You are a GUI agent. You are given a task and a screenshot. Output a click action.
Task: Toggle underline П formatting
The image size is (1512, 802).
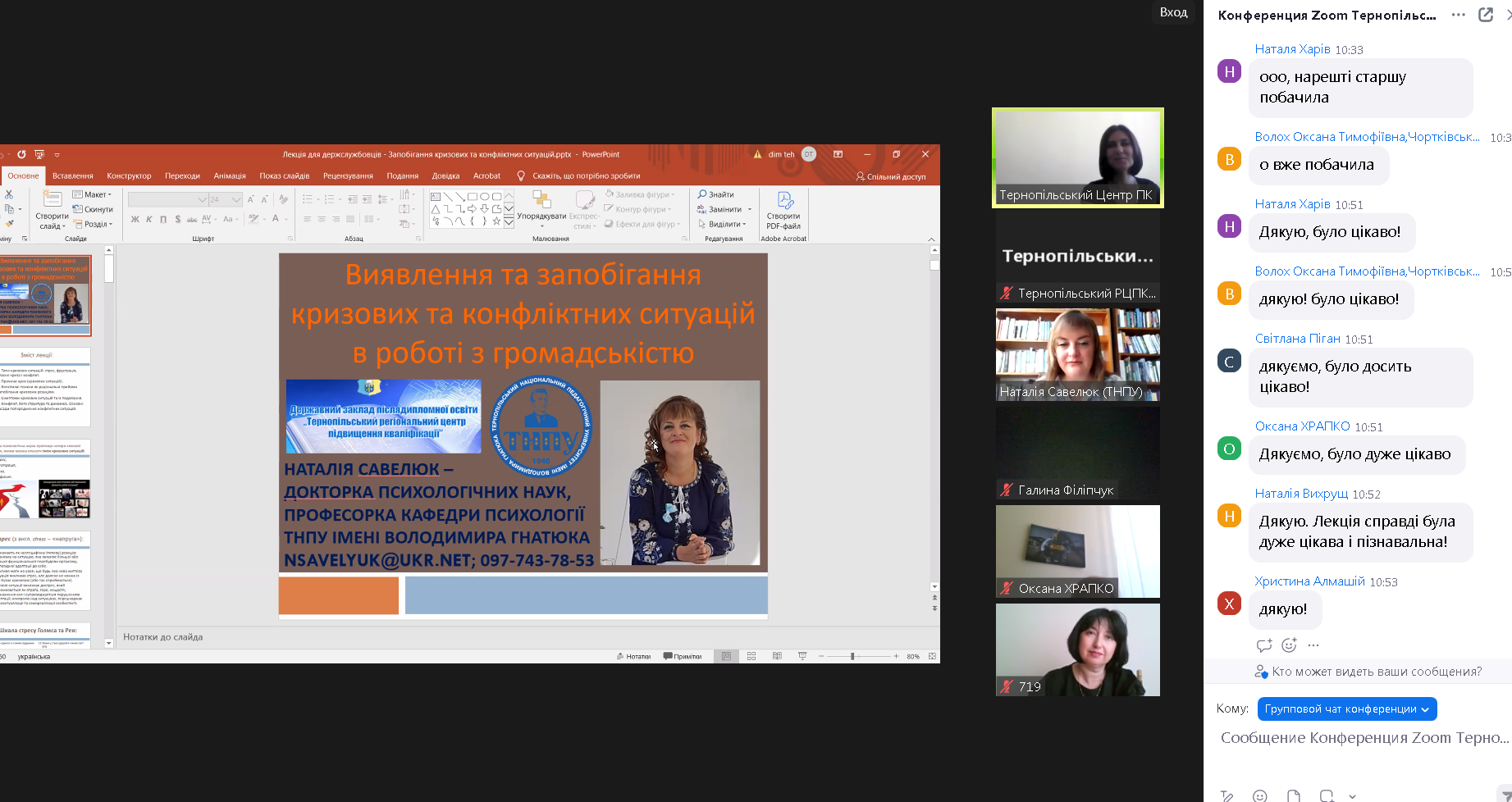click(163, 219)
